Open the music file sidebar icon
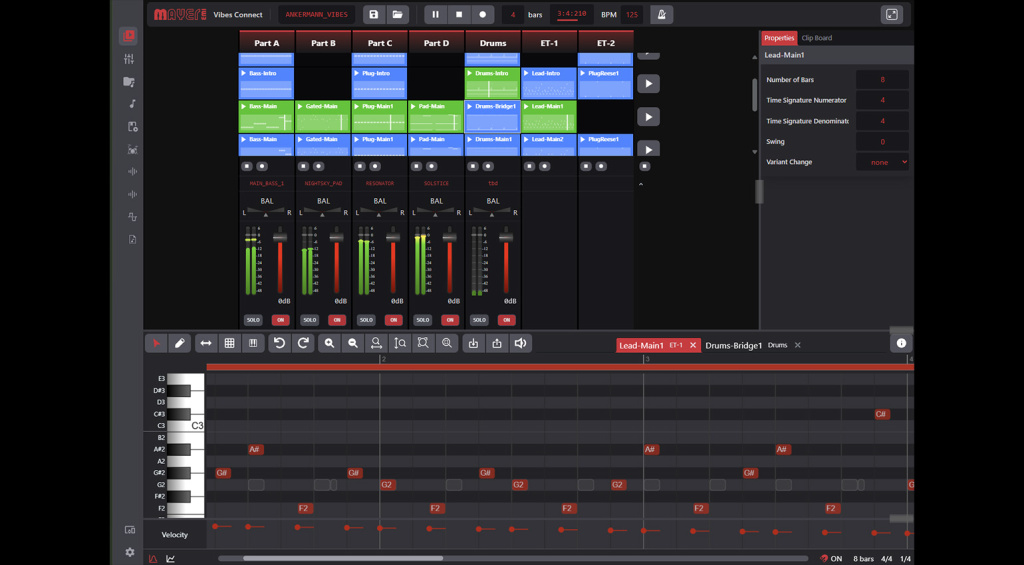Viewport: 1024px width, 565px height. coord(132,240)
